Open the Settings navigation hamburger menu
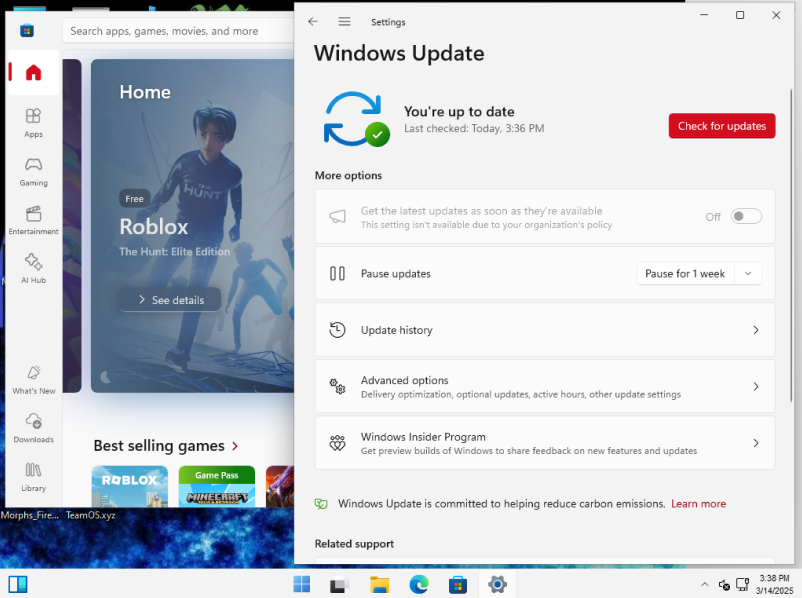 tap(344, 21)
